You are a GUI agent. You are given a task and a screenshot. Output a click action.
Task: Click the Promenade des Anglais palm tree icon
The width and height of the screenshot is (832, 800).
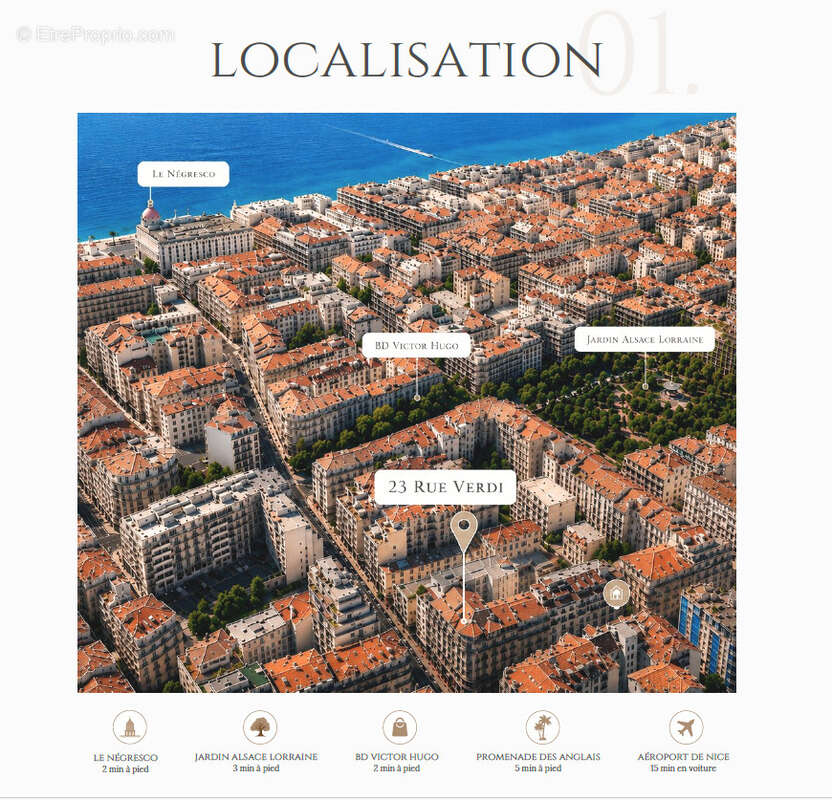[x=542, y=727]
